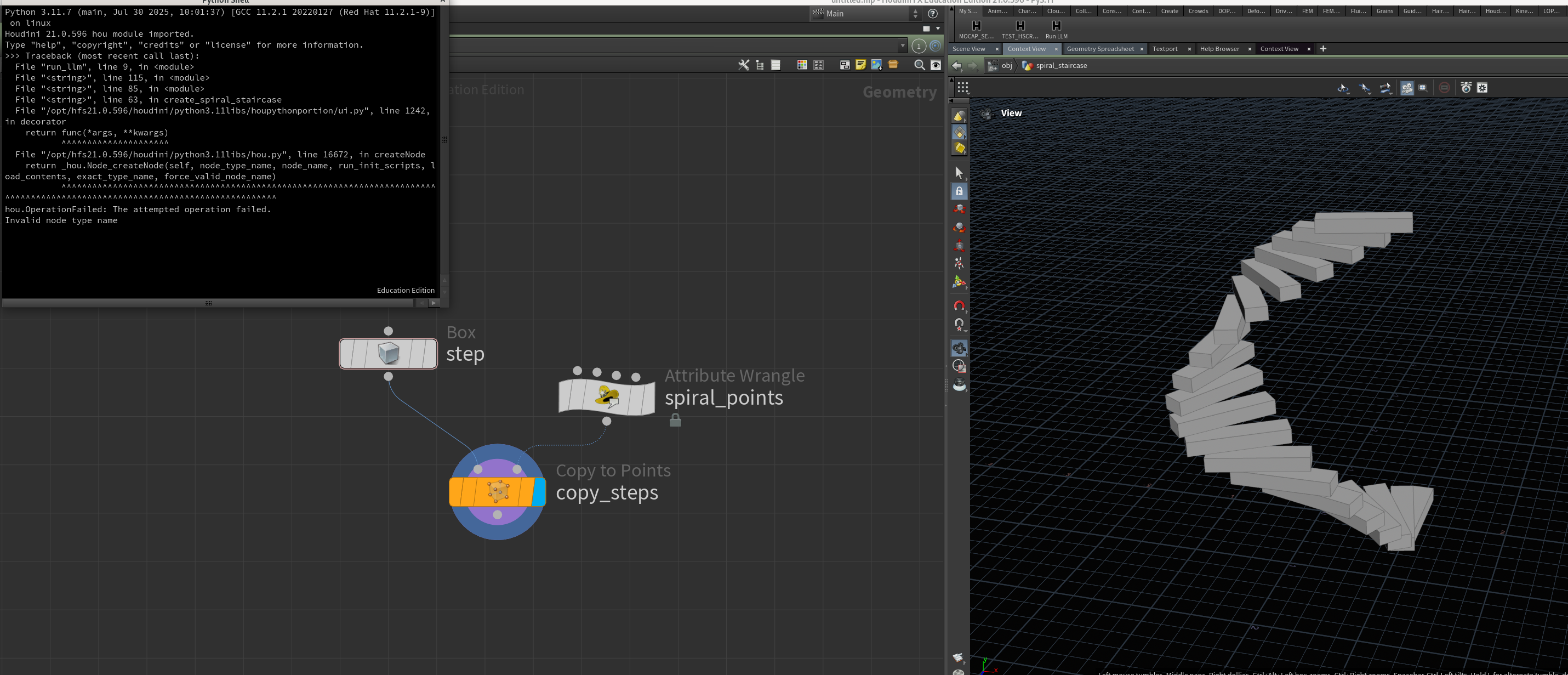Jump to obj level in path bar
This screenshot has width=1568, height=675.
tap(1000, 66)
